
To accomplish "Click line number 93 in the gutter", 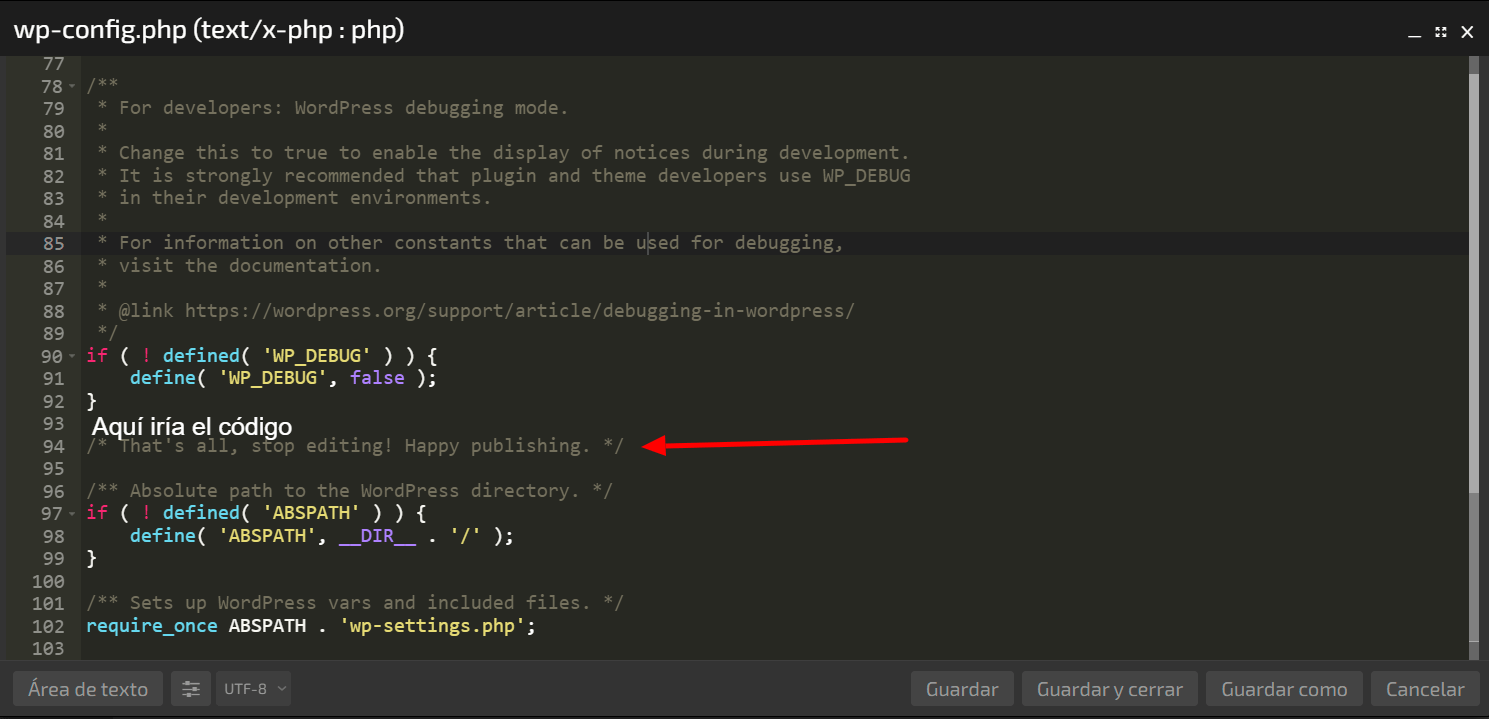I will point(53,423).
